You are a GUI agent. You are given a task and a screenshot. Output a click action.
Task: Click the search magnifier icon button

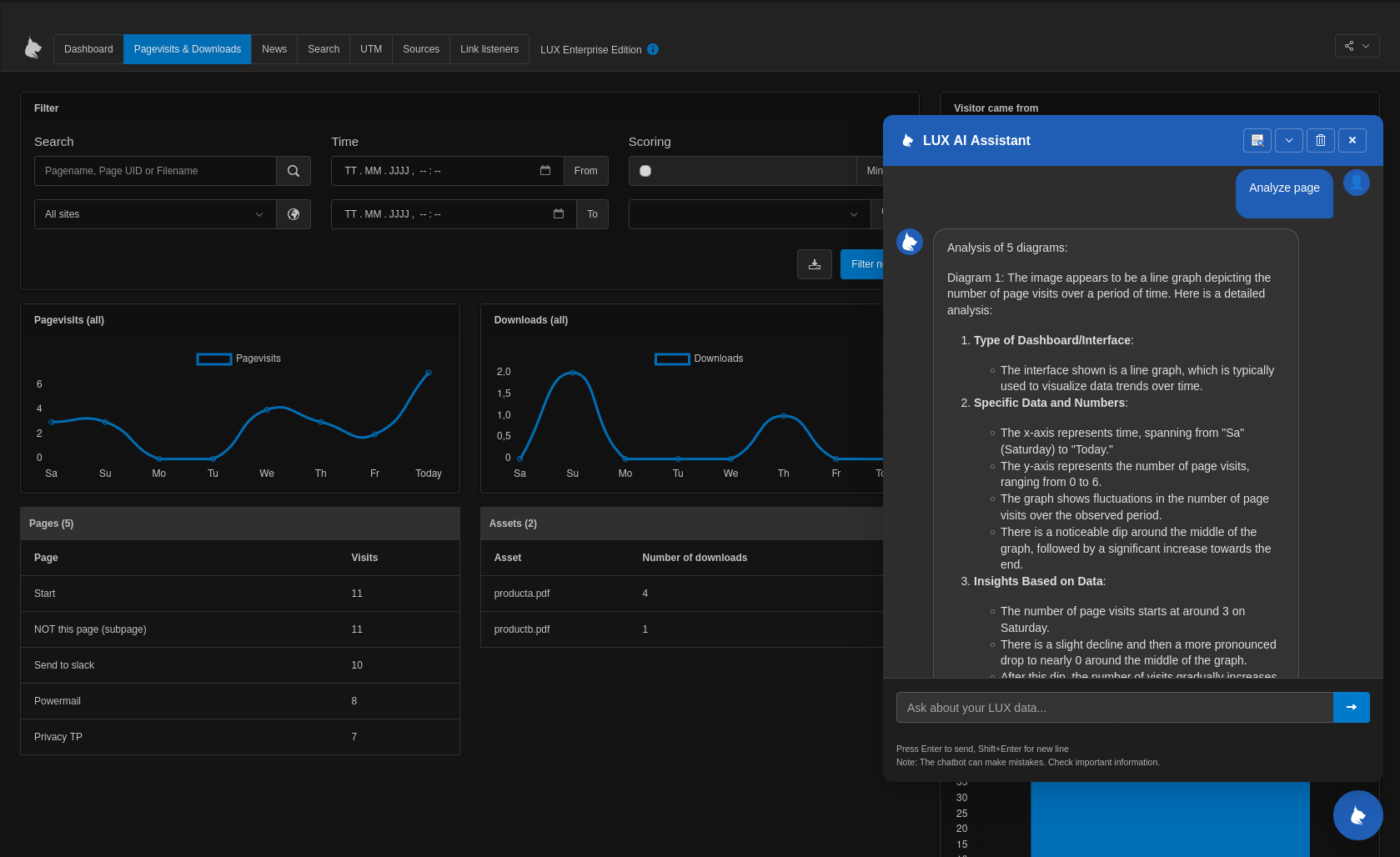294,171
